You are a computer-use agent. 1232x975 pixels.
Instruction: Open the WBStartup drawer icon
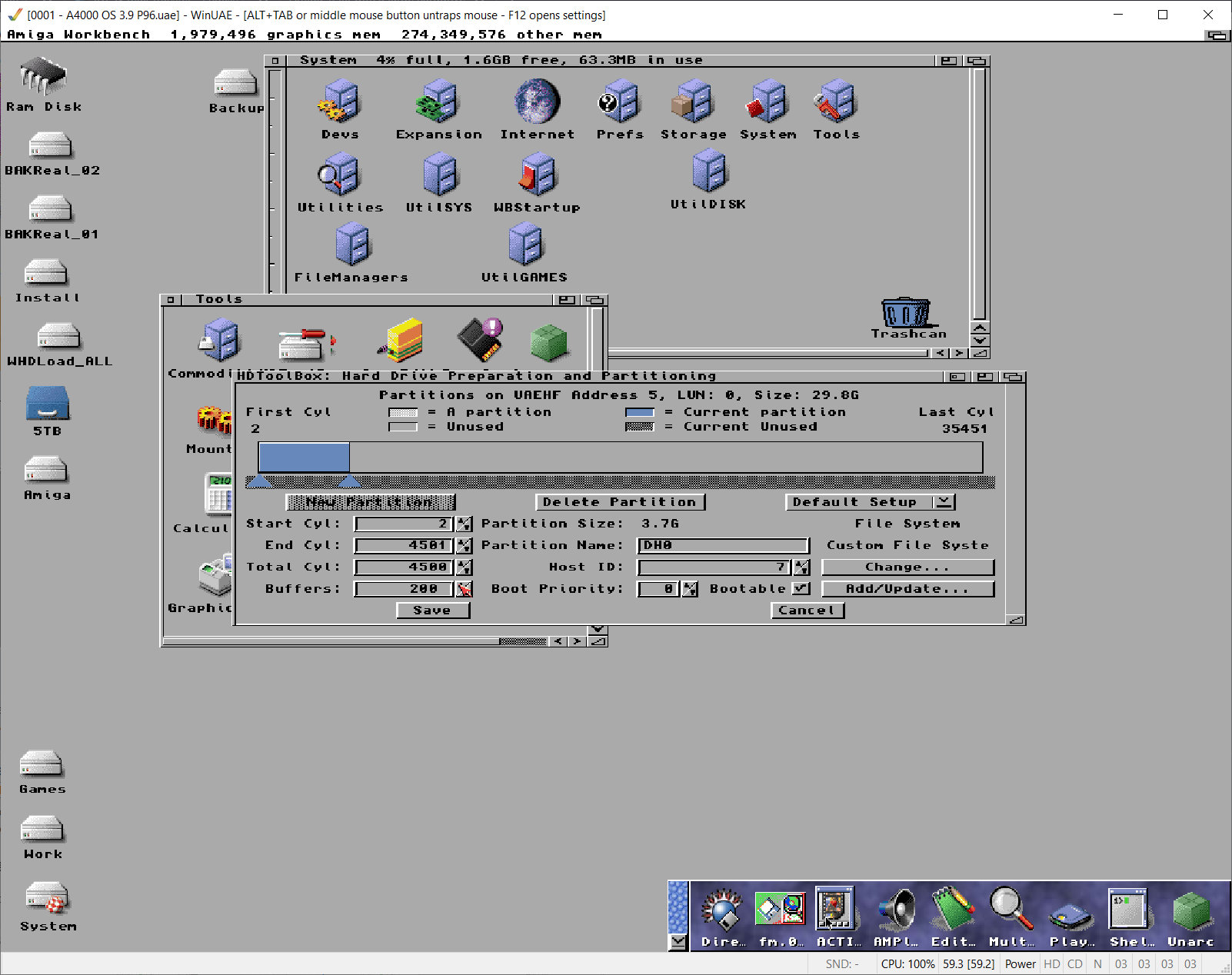[x=537, y=175]
